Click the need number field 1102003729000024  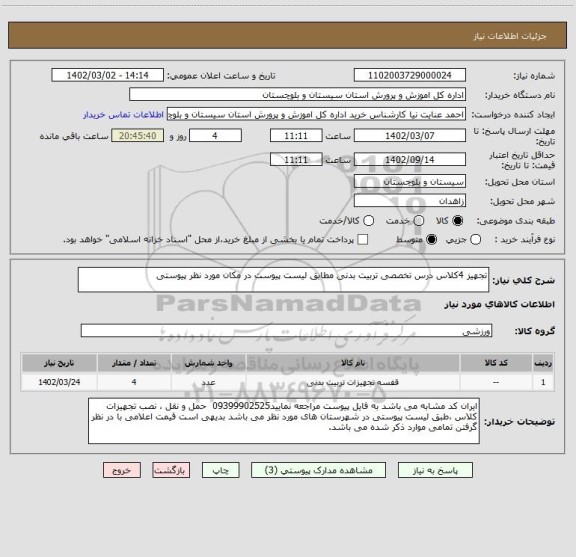point(410,75)
